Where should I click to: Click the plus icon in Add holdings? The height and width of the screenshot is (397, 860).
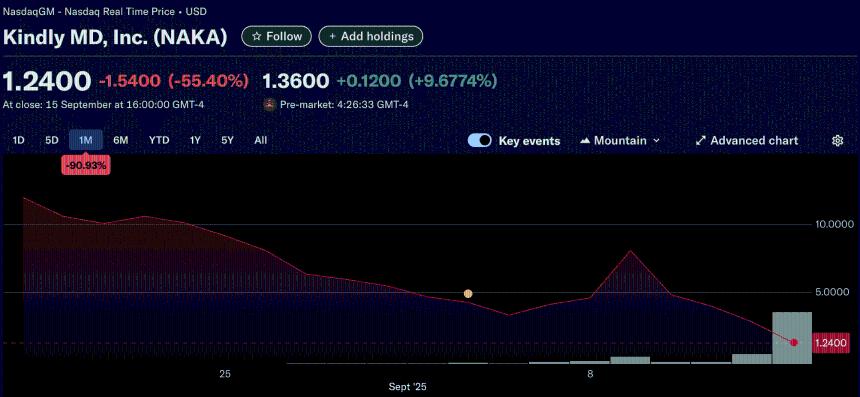[x=332, y=37]
